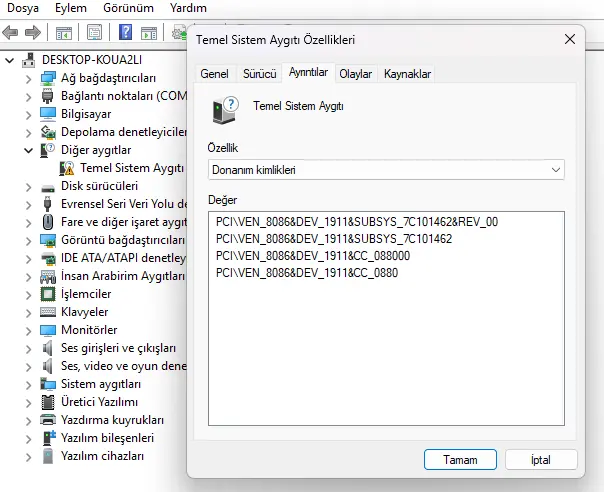The height and width of the screenshot is (492, 604).
Task: Open the Görünüm menu
Action: [x=128, y=8]
